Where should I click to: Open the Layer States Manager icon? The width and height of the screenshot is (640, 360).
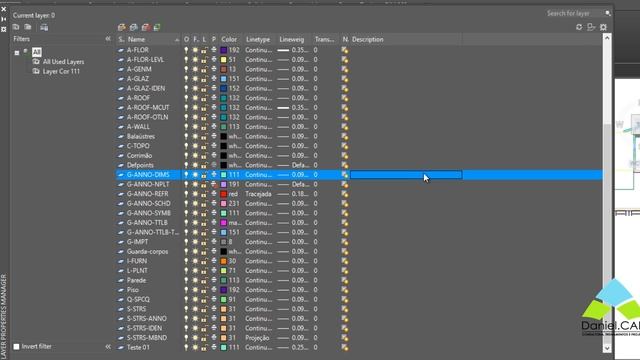[44, 27]
